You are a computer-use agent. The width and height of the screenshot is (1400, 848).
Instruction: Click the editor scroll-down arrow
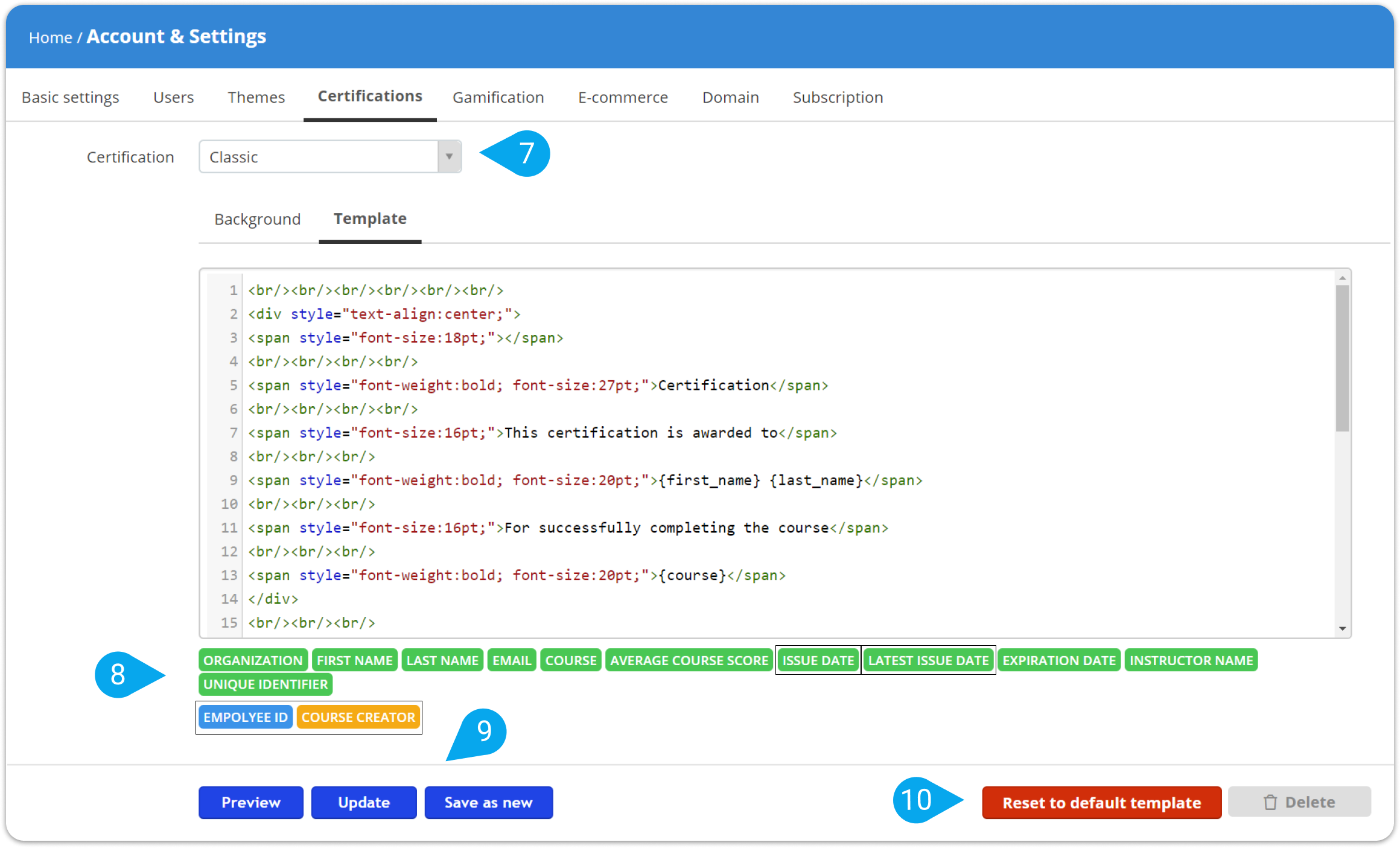[1343, 628]
